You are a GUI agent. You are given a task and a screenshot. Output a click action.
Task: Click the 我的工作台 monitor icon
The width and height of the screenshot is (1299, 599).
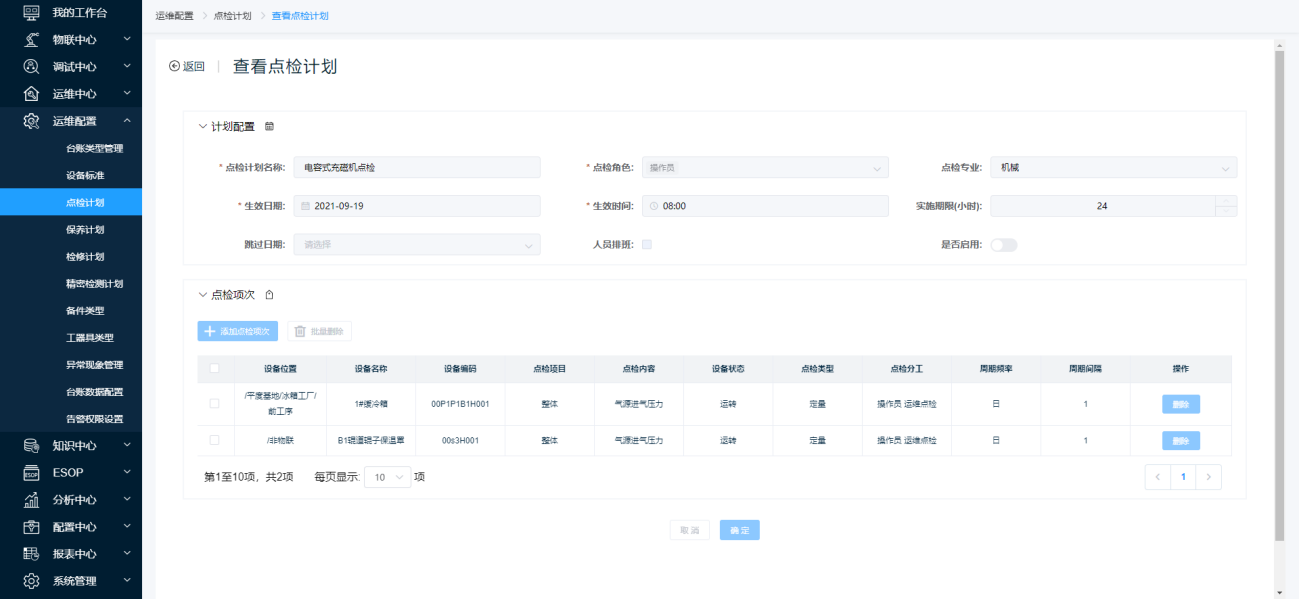(31, 12)
